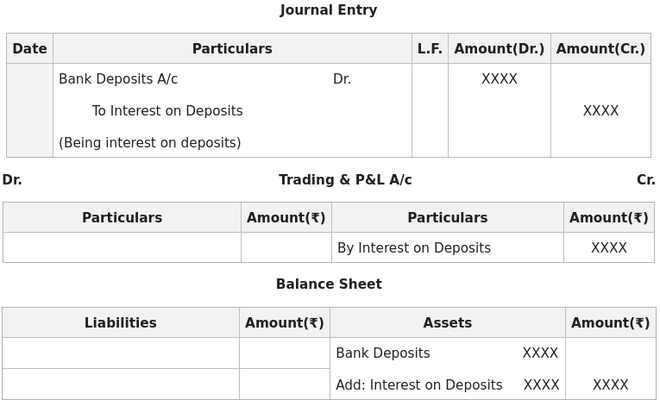Select the narration Being interest on deposits
The height and width of the screenshot is (406, 660).
pos(150,143)
